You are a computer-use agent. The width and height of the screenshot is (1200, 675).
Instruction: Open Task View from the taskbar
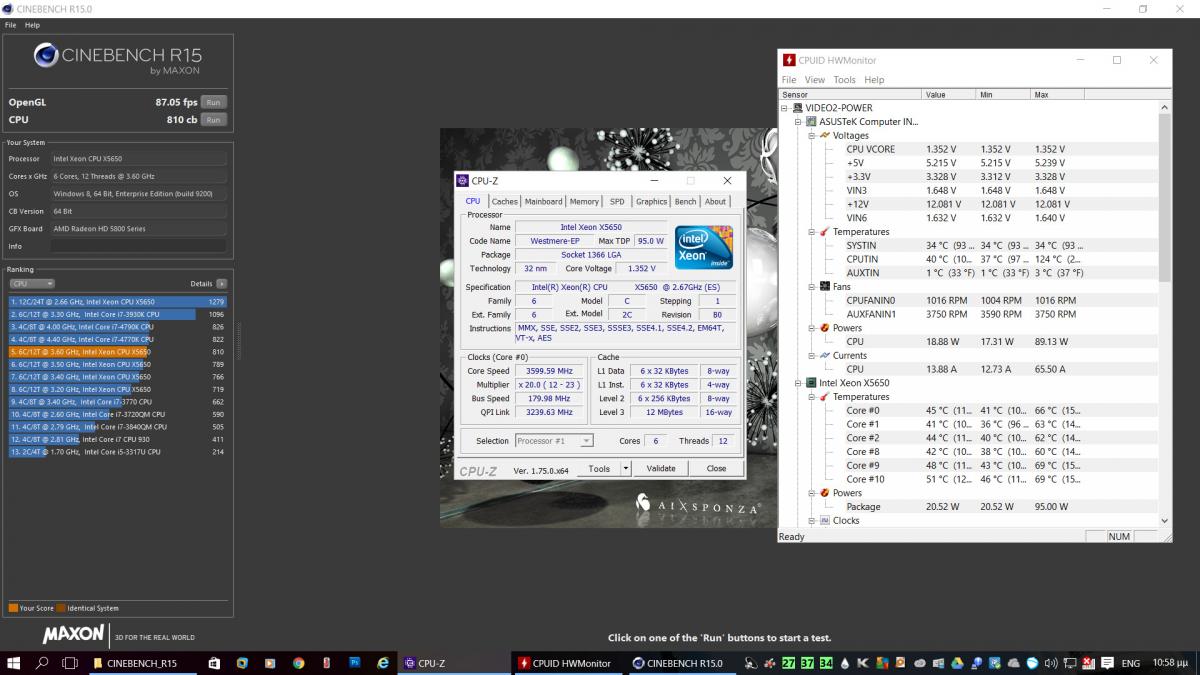click(x=70, y=662)
